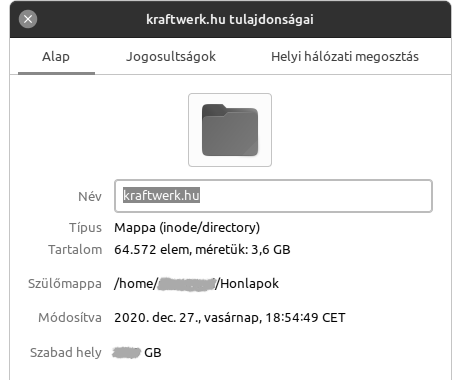
Task: Click the folder icon to change it
Action: click(230, 130)
